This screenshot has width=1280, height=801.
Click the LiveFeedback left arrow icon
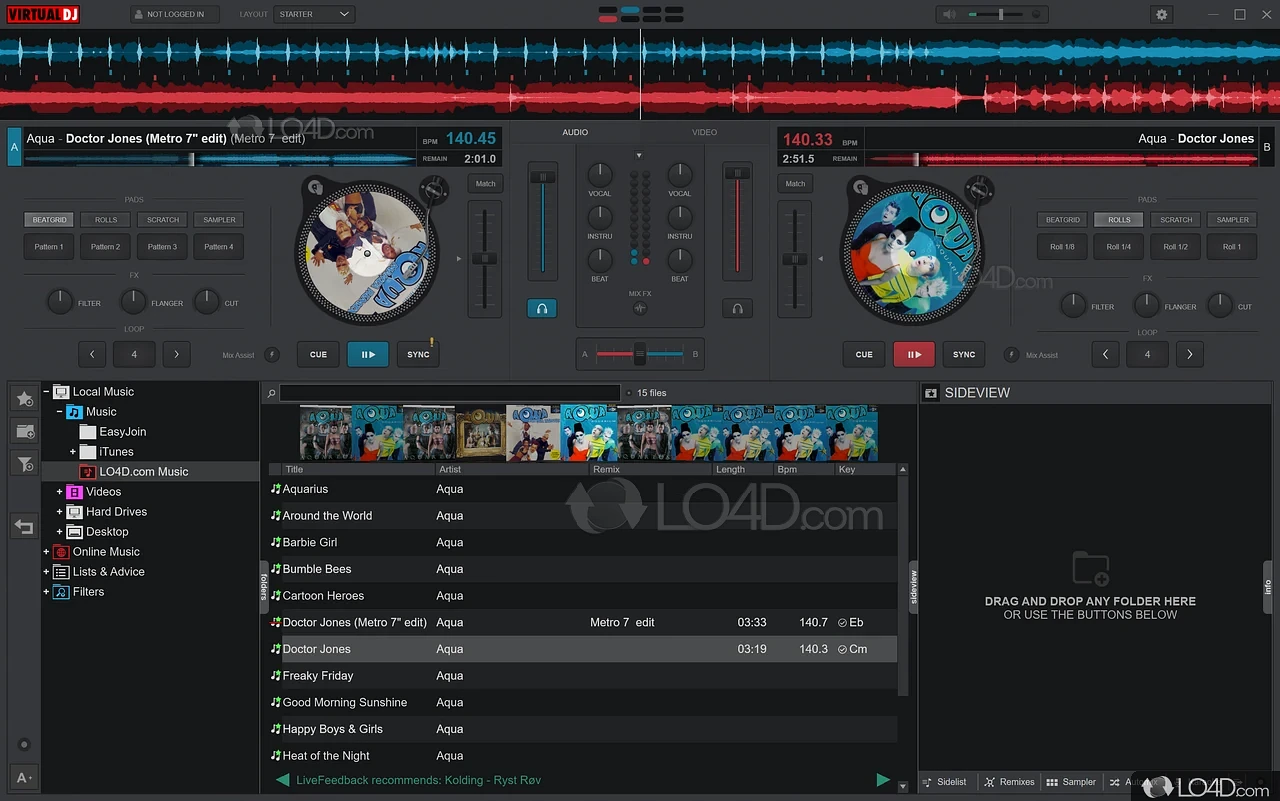pos(282,780)
